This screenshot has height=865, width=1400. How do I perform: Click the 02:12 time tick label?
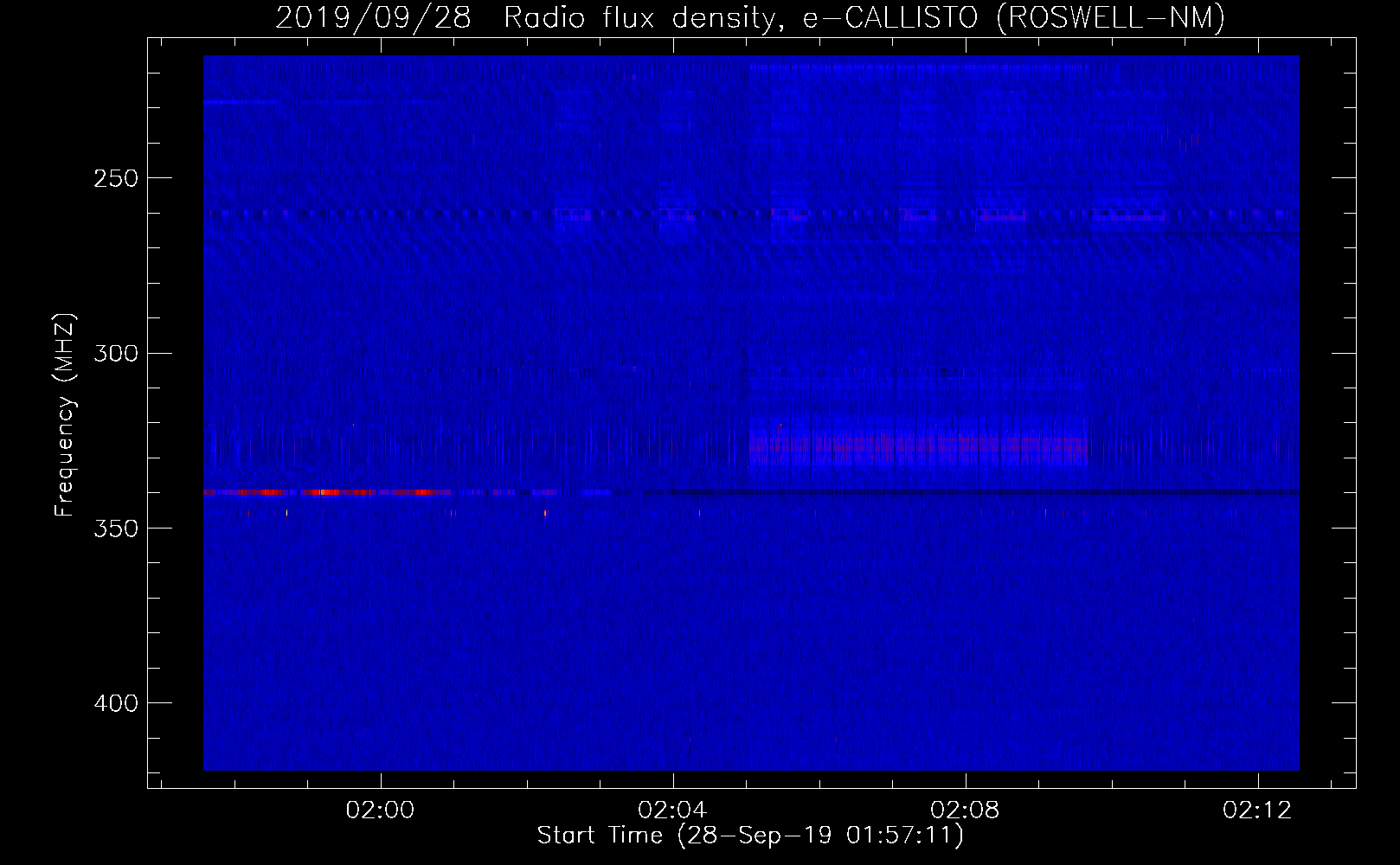pos(1257,810)
